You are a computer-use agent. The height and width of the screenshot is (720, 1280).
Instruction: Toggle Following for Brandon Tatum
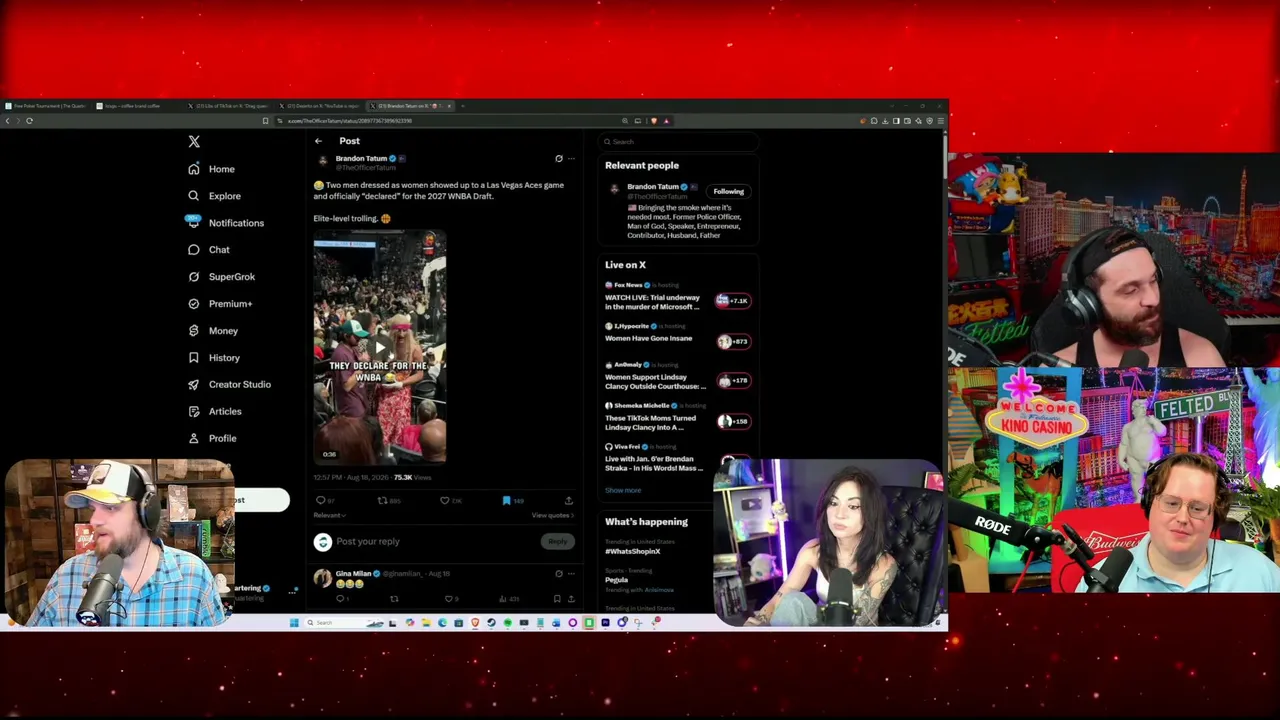click(729, 191)
